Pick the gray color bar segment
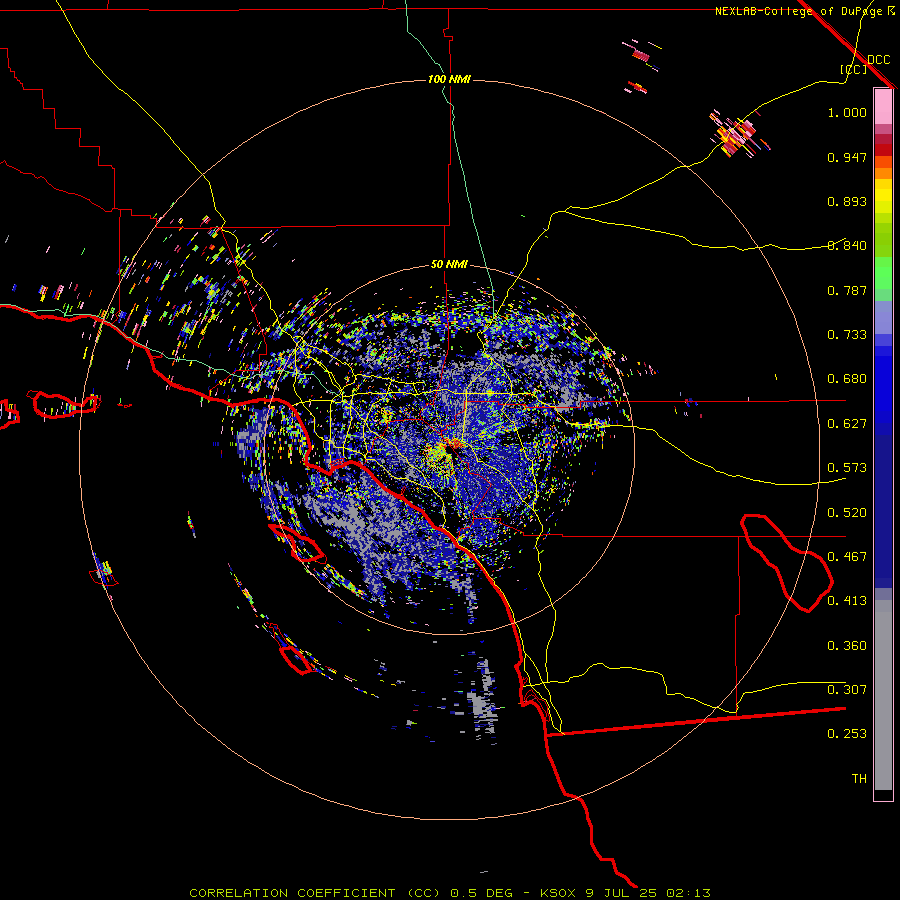900x900 pixels. [883, 695]
